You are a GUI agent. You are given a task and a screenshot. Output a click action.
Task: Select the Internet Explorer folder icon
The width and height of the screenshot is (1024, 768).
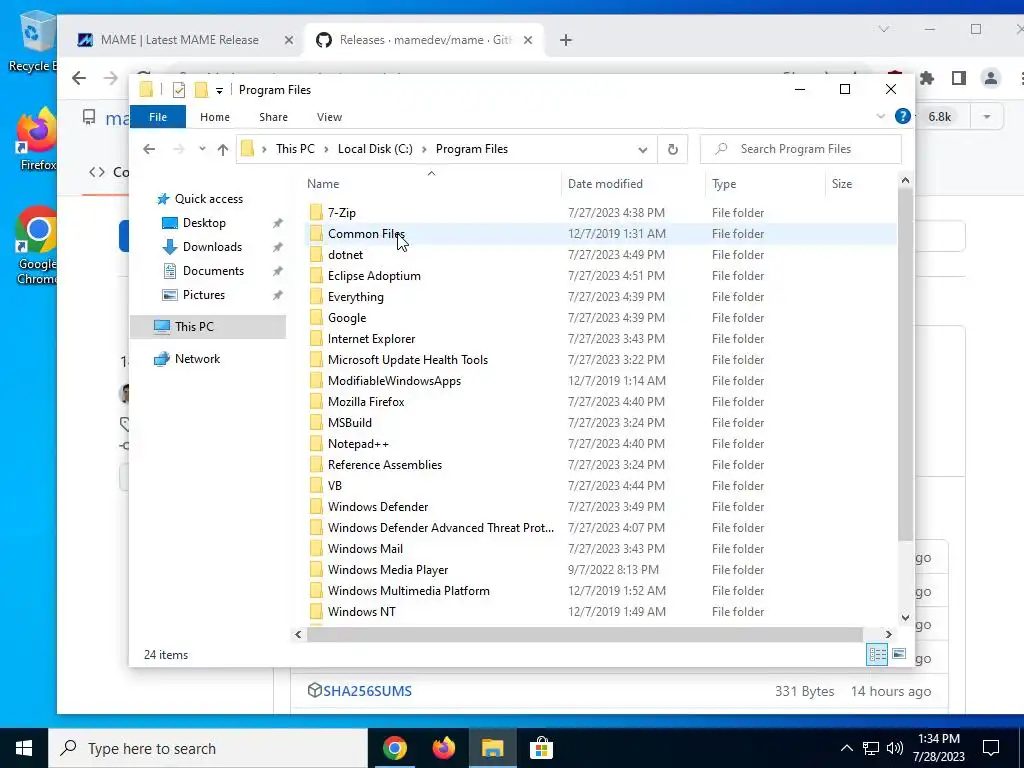[x=316, y=338]
